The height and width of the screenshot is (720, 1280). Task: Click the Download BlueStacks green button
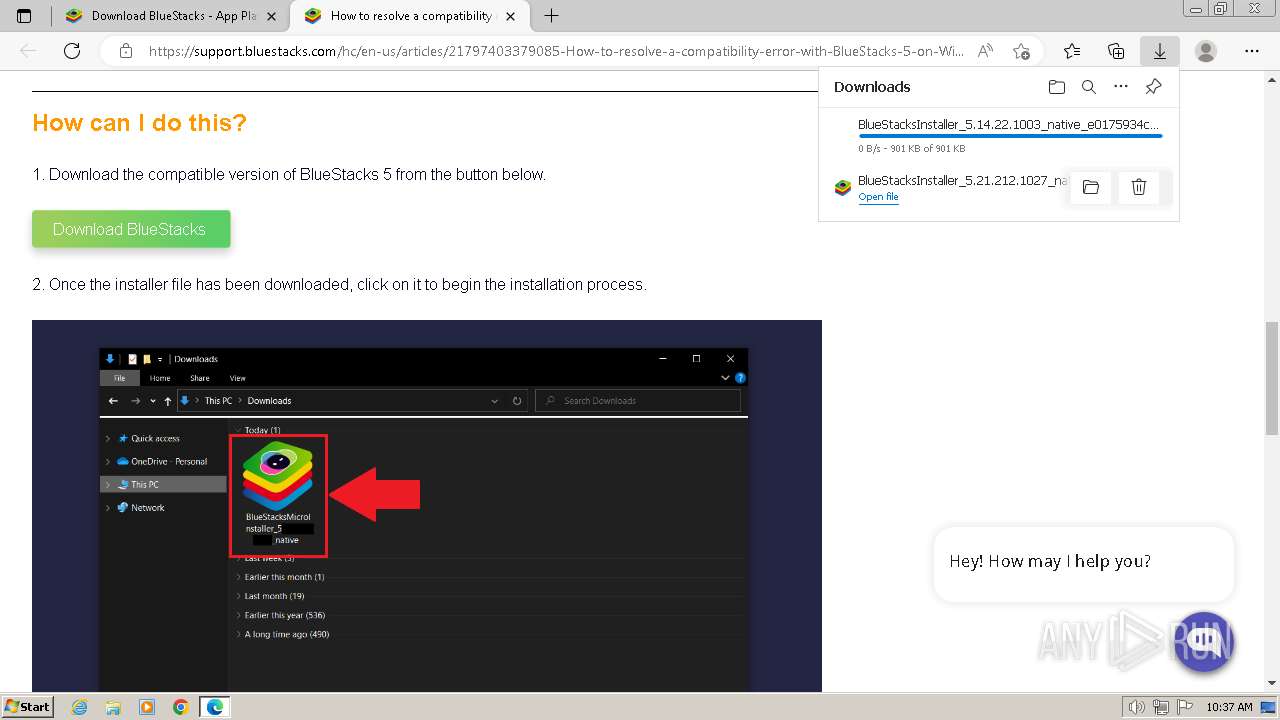tap(131, 229)
